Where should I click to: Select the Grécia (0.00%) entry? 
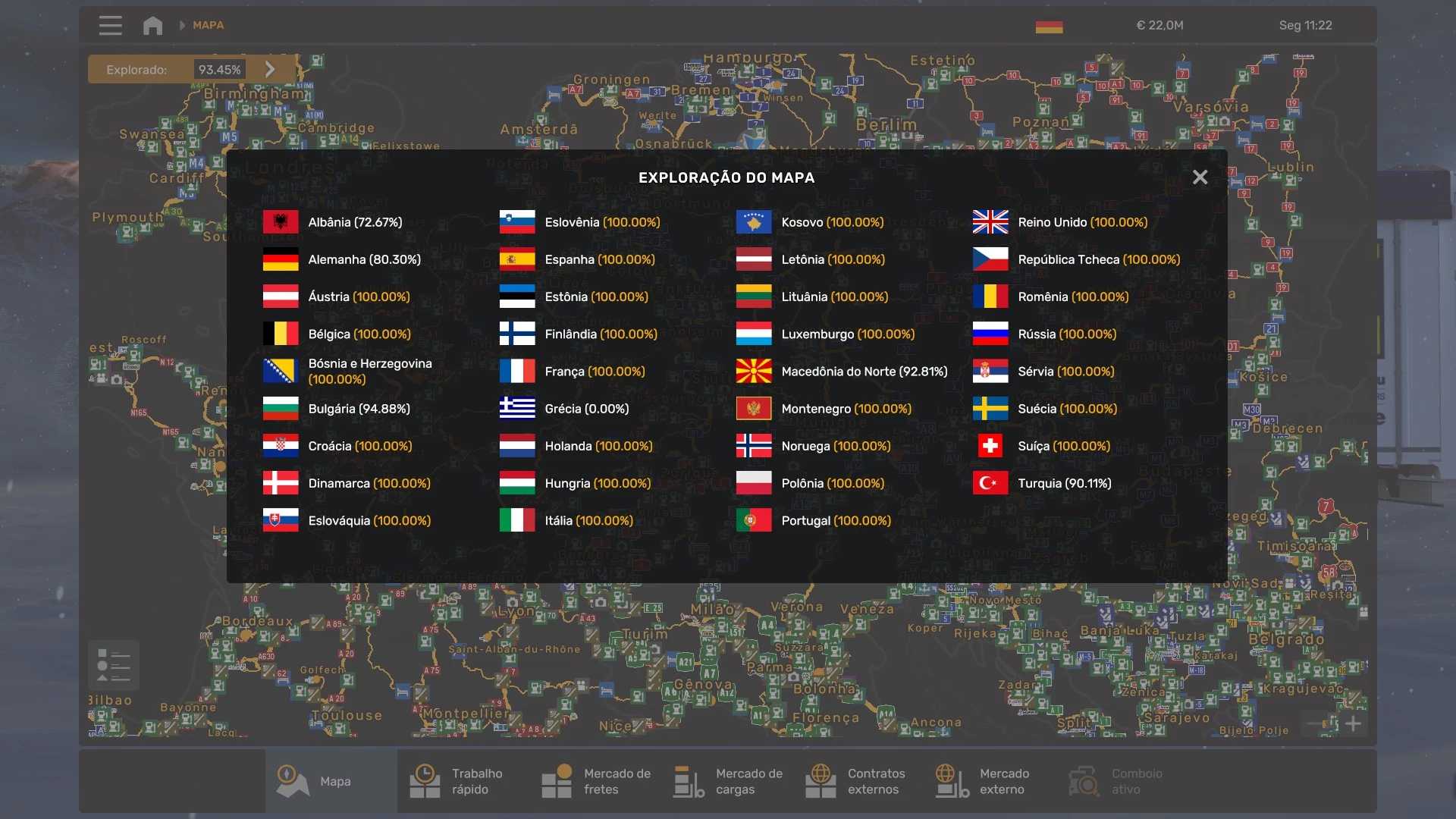point(586,409)
